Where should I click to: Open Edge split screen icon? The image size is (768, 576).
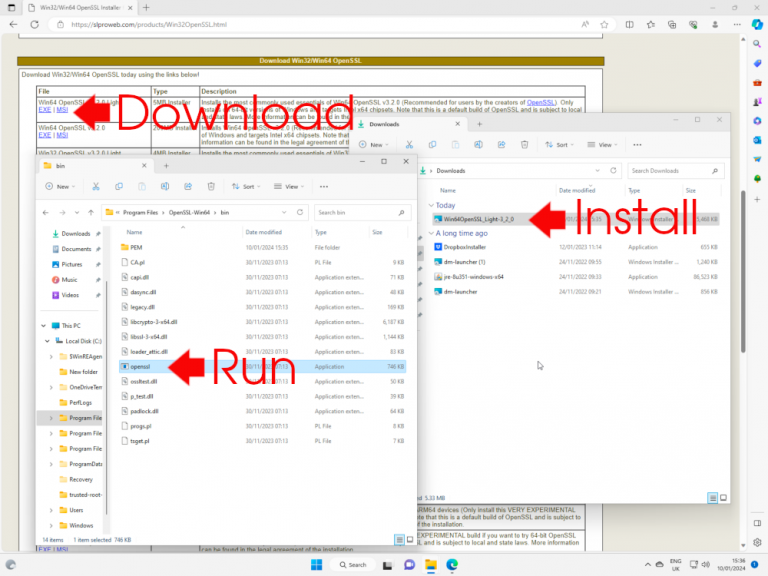point(630,24)
